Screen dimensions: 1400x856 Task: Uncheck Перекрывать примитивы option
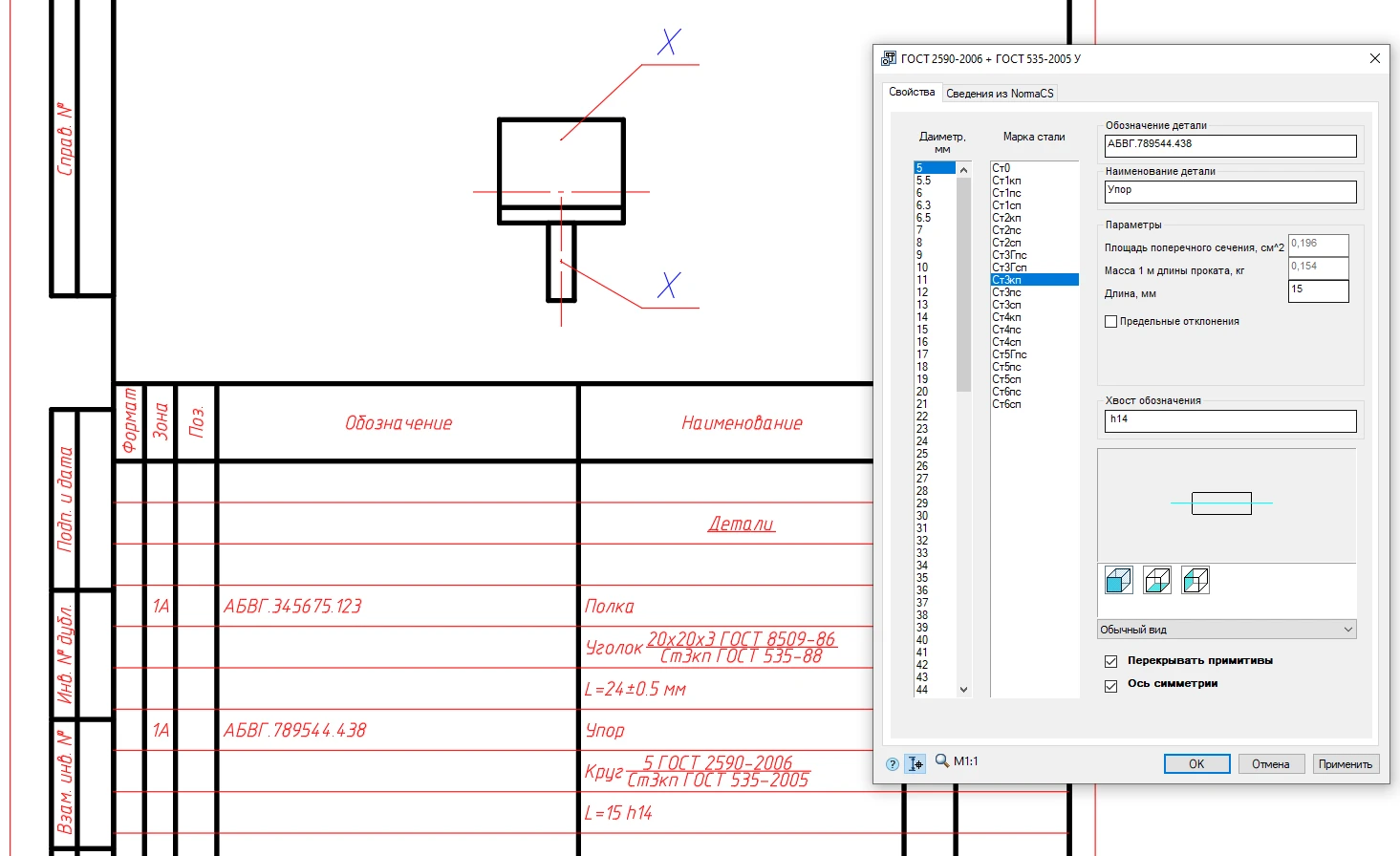point(1110,661)
